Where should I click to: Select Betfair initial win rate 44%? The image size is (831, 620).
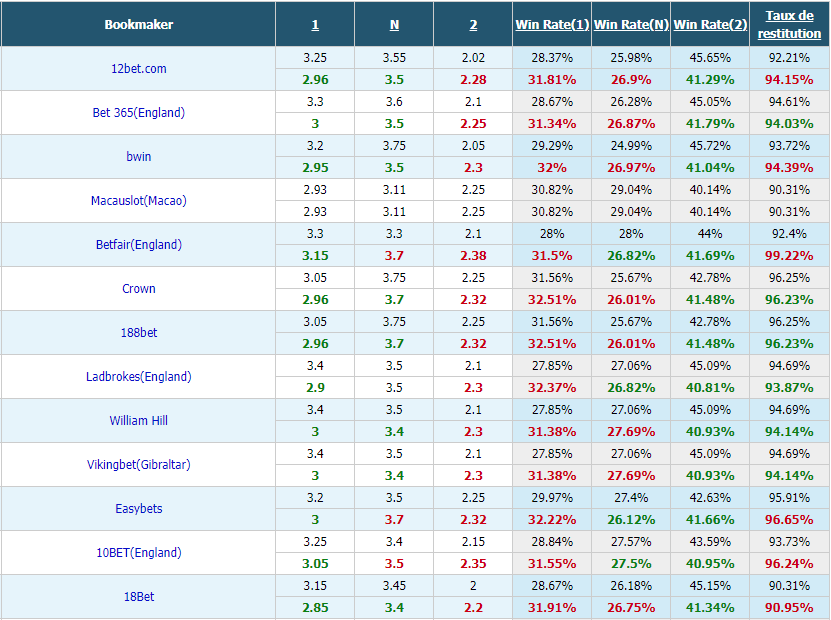[x=710, y=233]
